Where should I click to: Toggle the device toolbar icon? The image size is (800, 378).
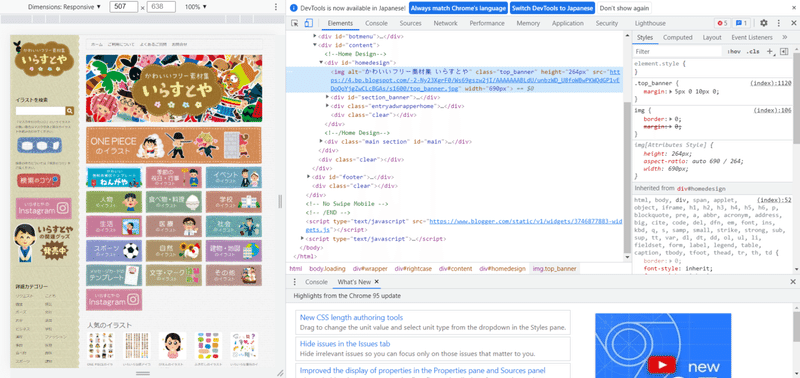pos(308,23)
